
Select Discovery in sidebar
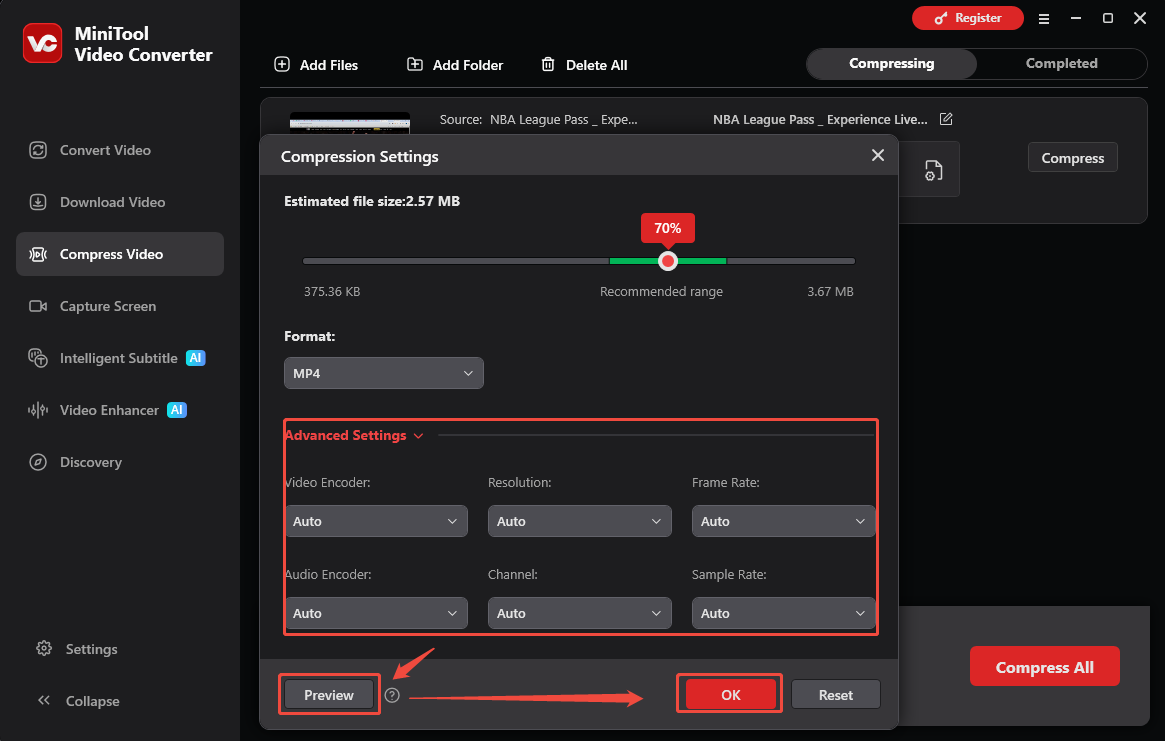[120, 462]
